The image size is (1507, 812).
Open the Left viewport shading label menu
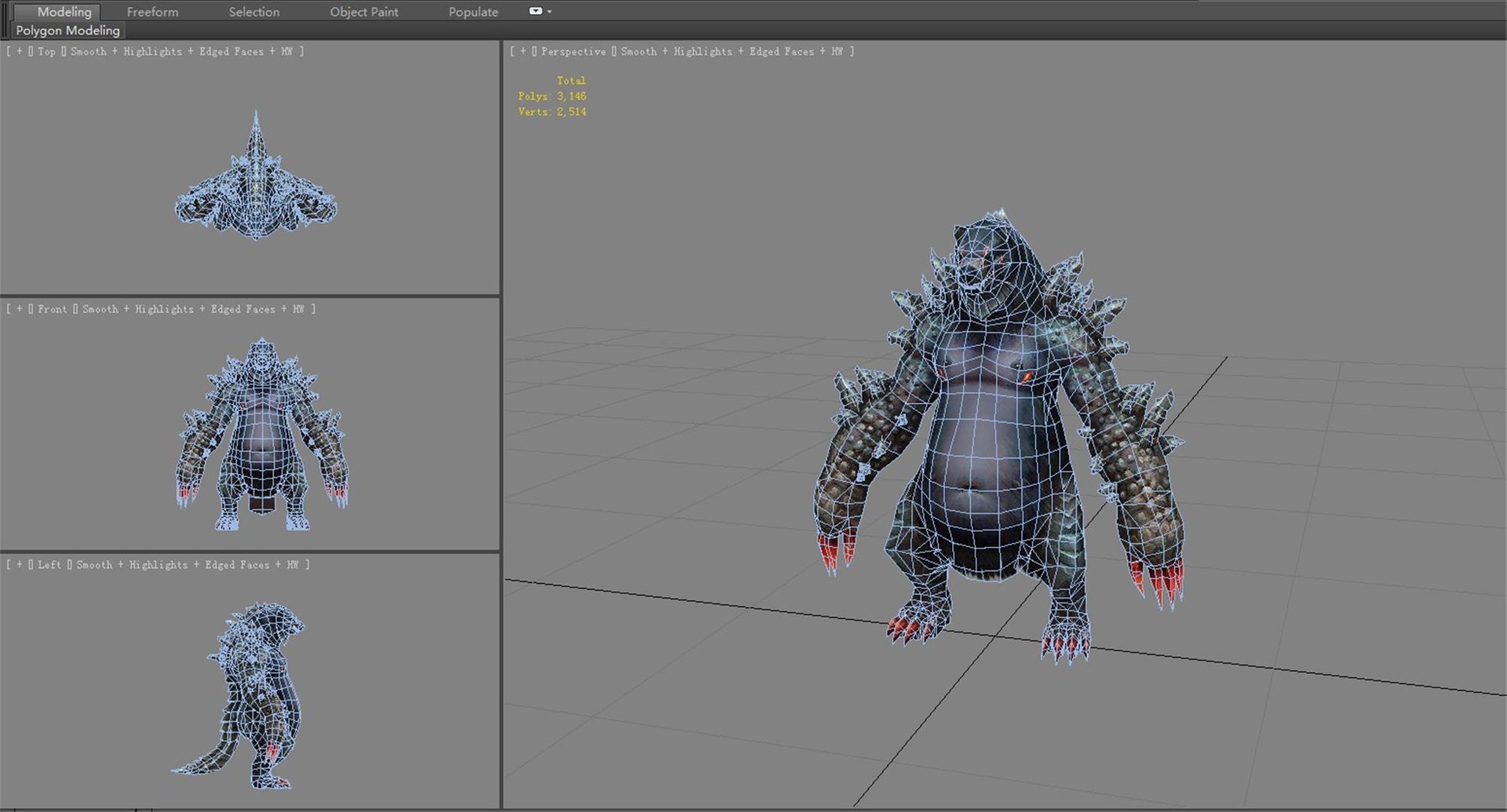(187, 565)
